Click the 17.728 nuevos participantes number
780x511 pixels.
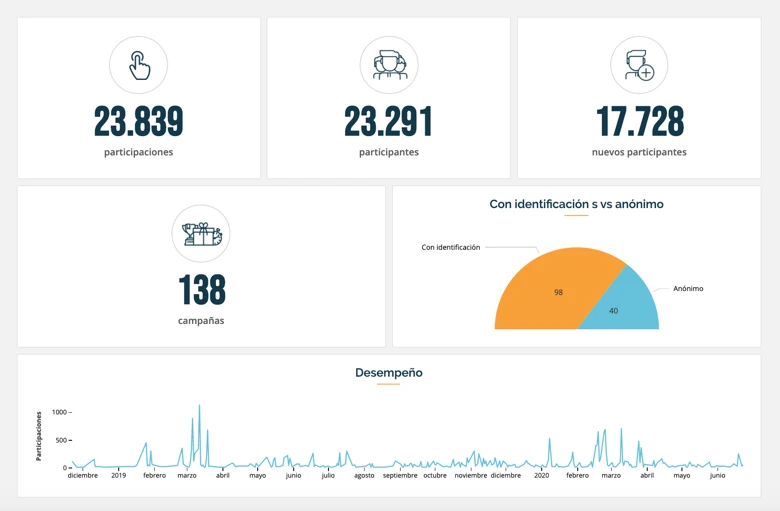(x=639, y=122)
